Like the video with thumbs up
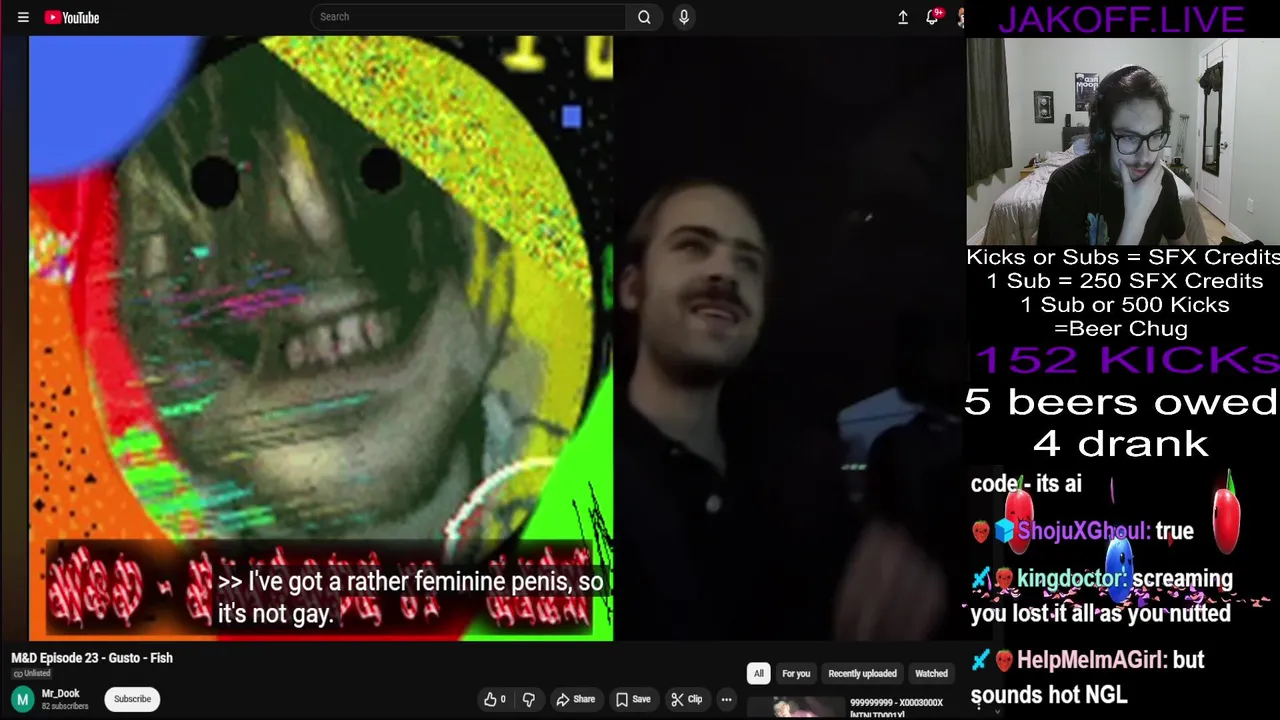Screen dimensions: 1280x720 pos(495,699)
